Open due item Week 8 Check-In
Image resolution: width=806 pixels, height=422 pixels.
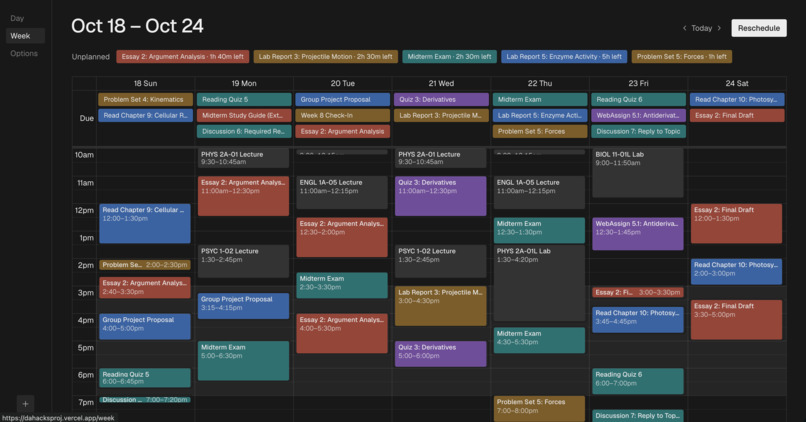tap(342, 115)
